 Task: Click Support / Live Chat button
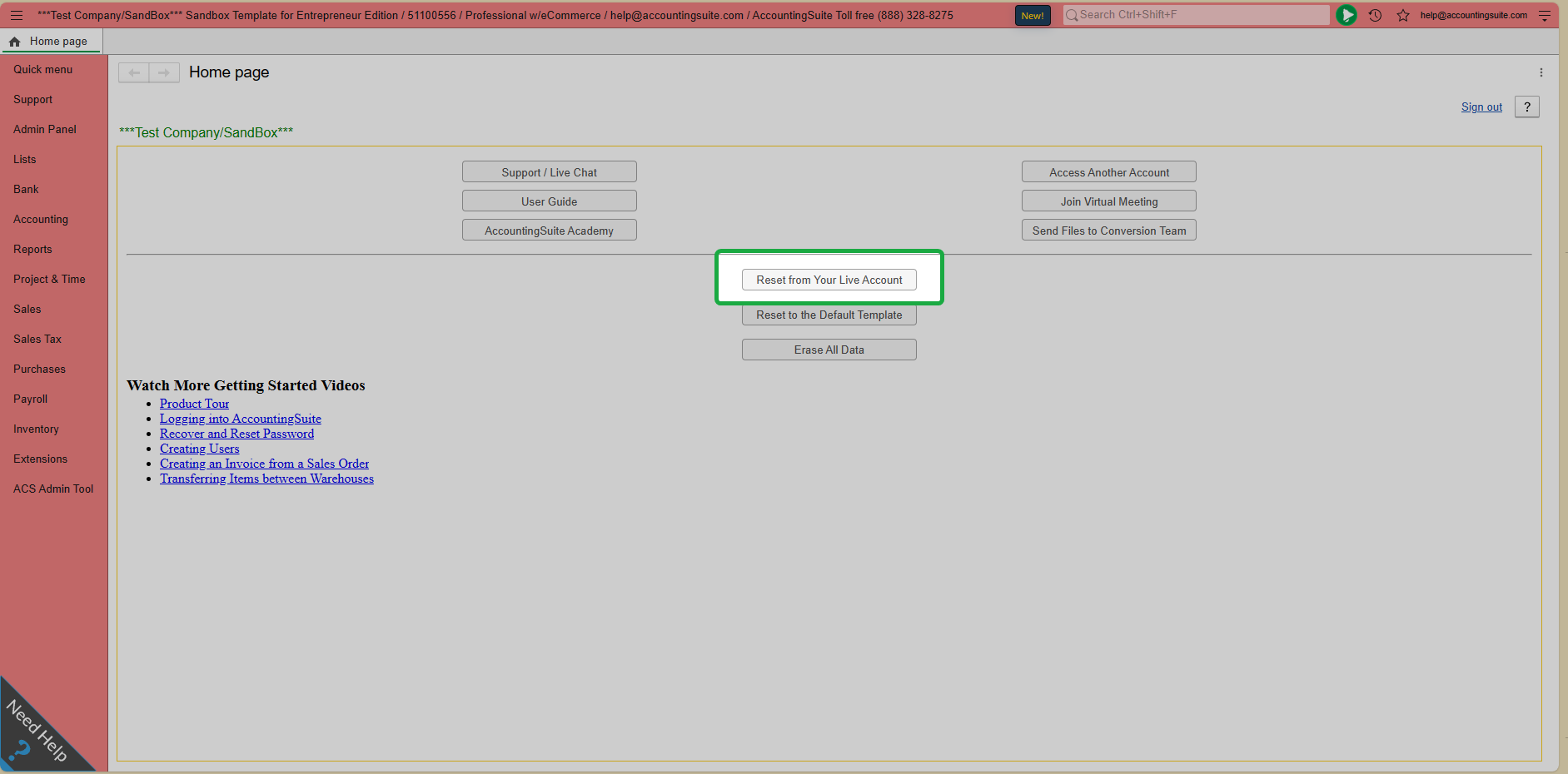550,172
